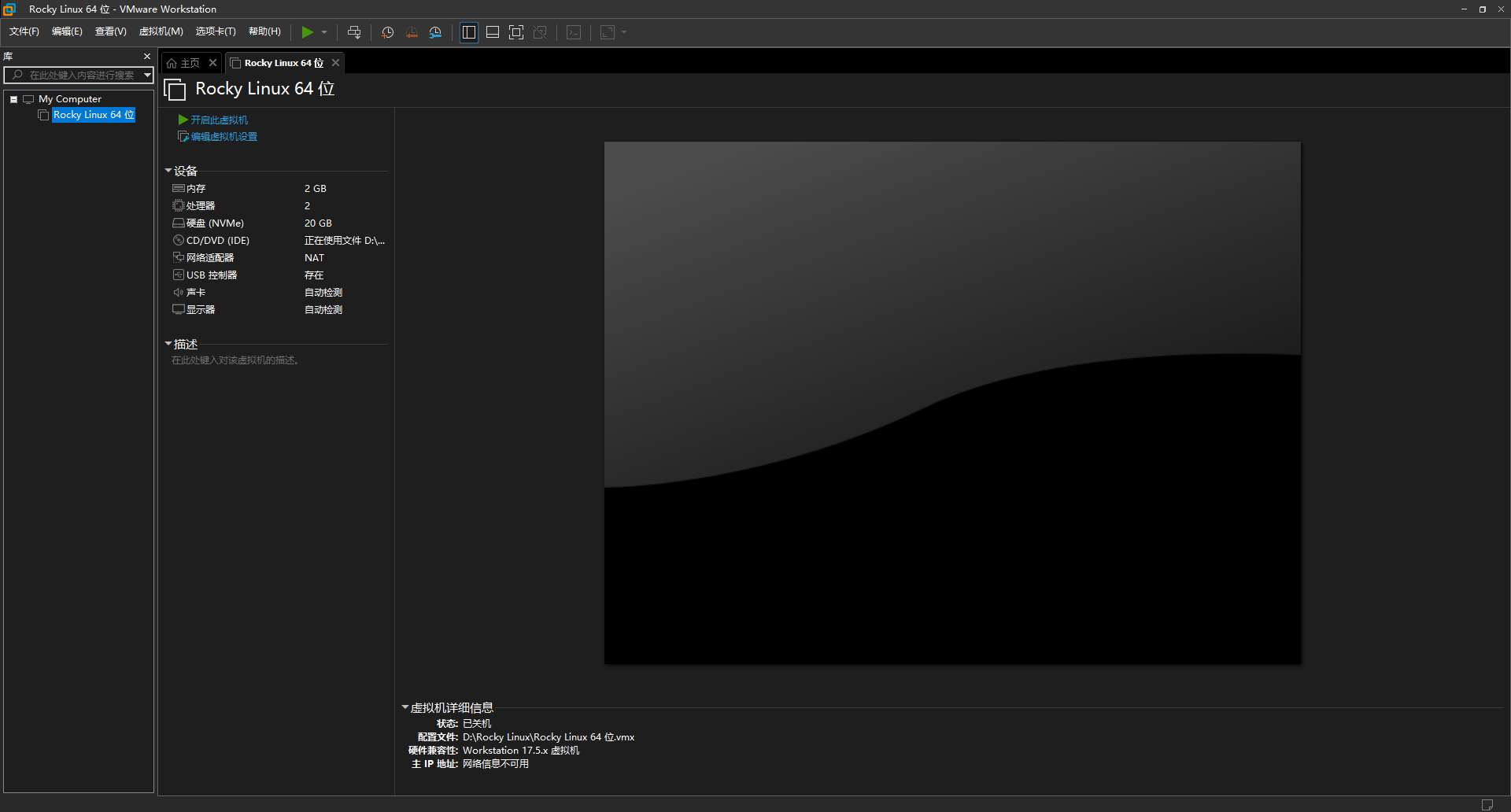Screen dimensions: 1511x812
Task: Select Rocky Linux 64 位 in the library tree
Action: (x=94, y=115)
